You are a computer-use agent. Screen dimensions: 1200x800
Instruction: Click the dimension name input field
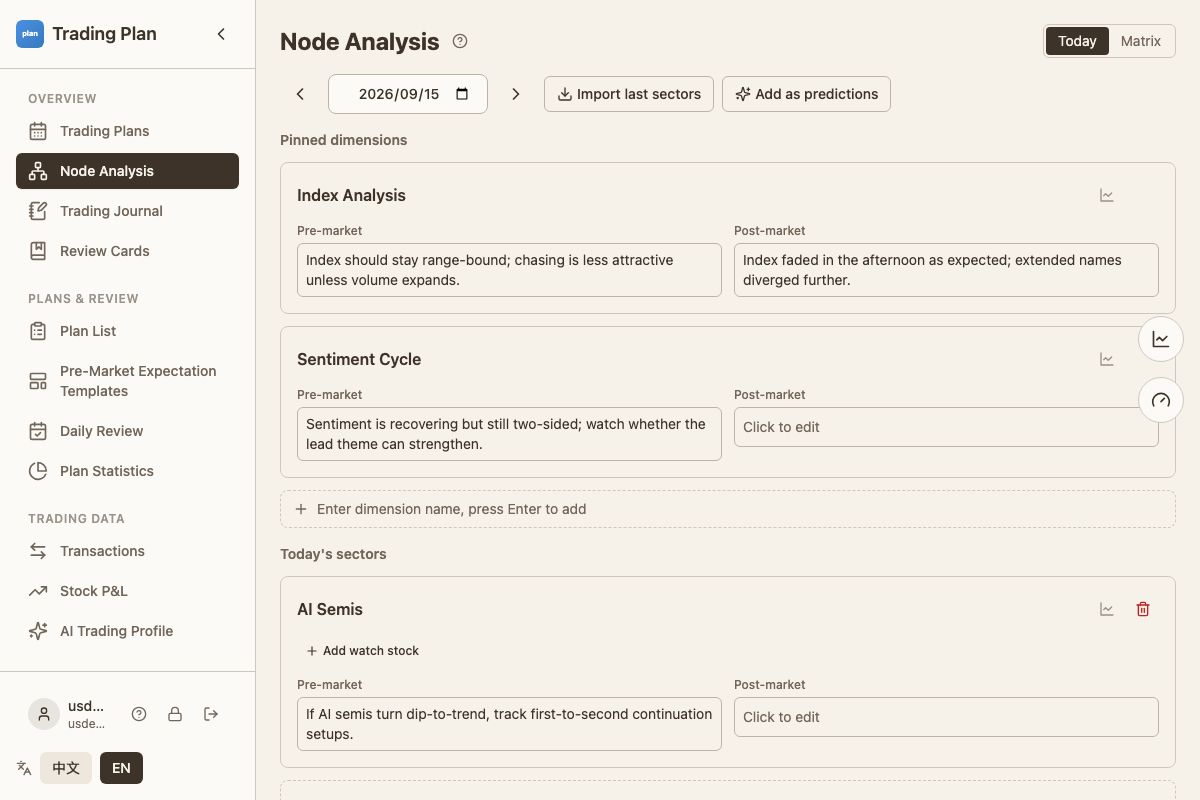[x=727, y=509]
